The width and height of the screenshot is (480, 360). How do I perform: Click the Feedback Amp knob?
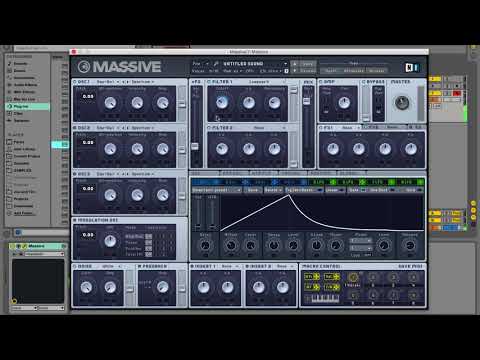coord(163,287)
